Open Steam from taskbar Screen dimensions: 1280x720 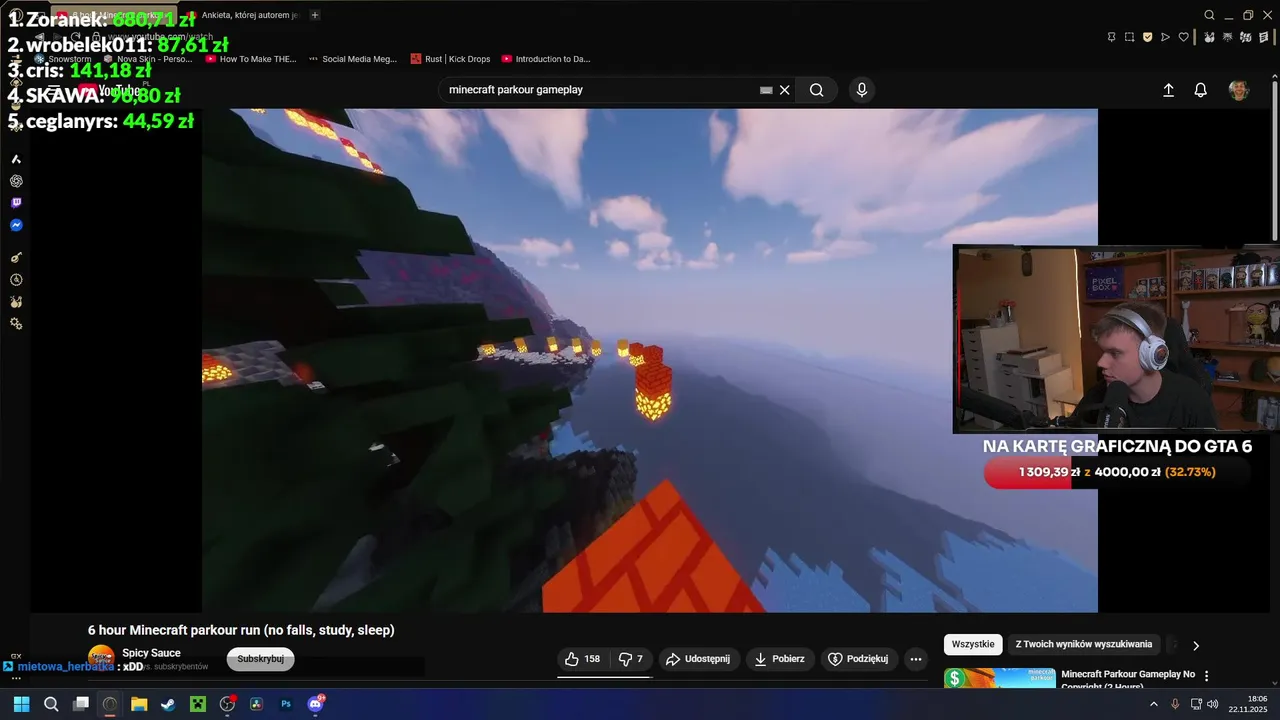pos(169,704)
